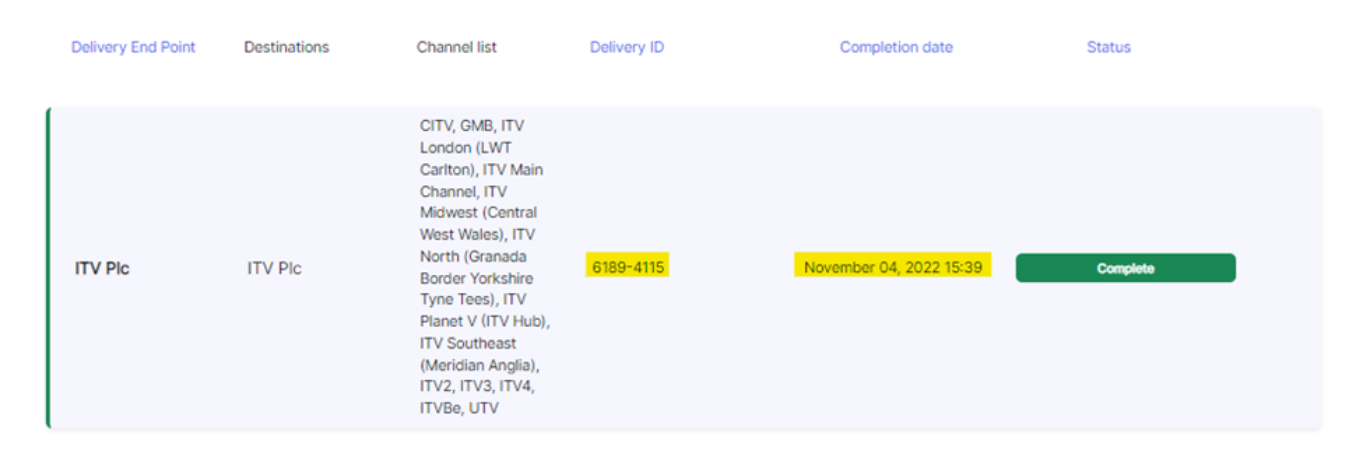Click the ITV Plc destinations cell
This screenshot has width=1372, height=472.
(274, 268)
